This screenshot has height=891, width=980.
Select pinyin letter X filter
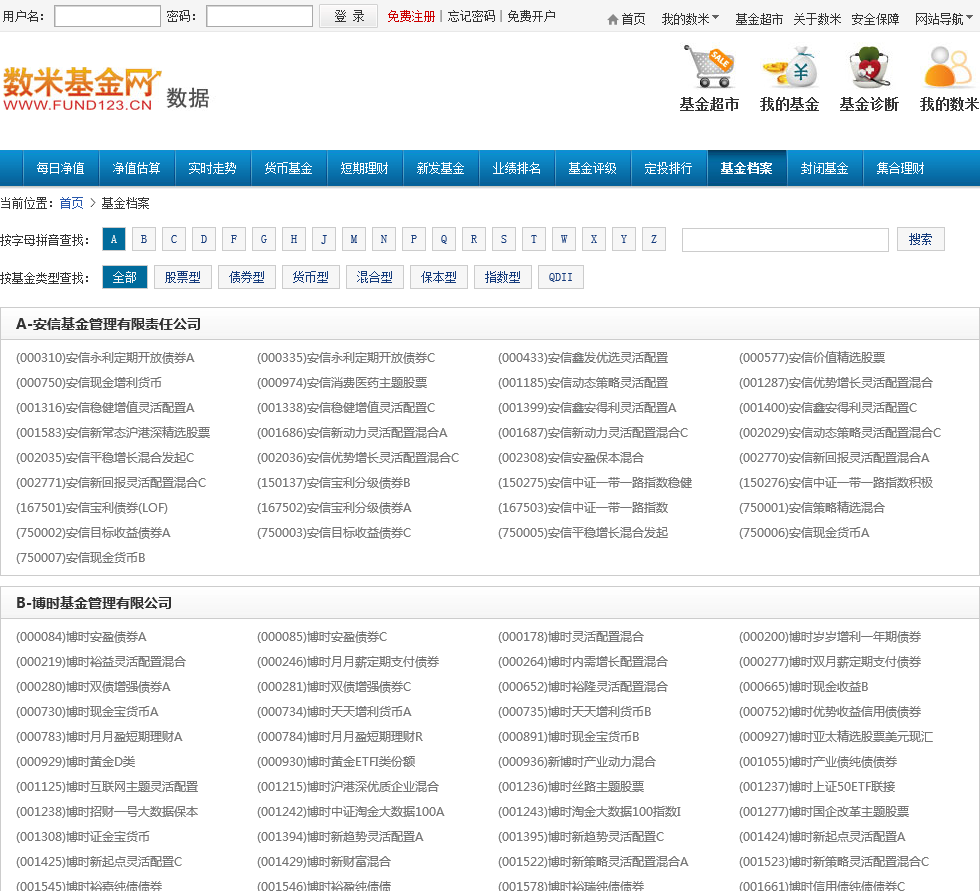594,239
